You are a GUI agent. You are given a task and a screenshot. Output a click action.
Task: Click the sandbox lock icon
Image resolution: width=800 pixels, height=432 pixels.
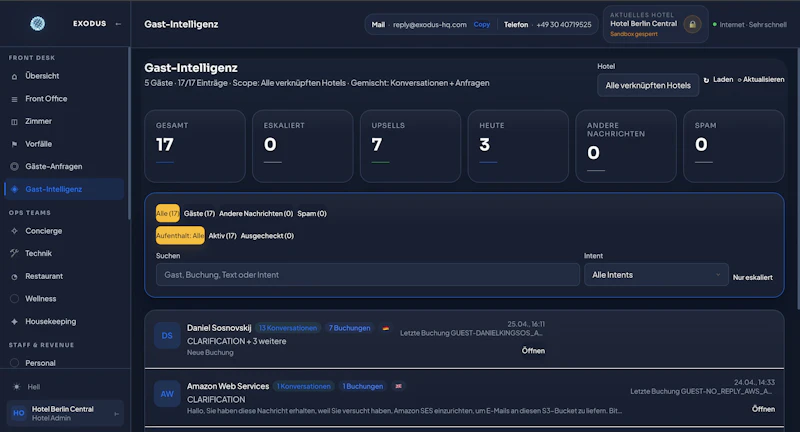(692, 24)
